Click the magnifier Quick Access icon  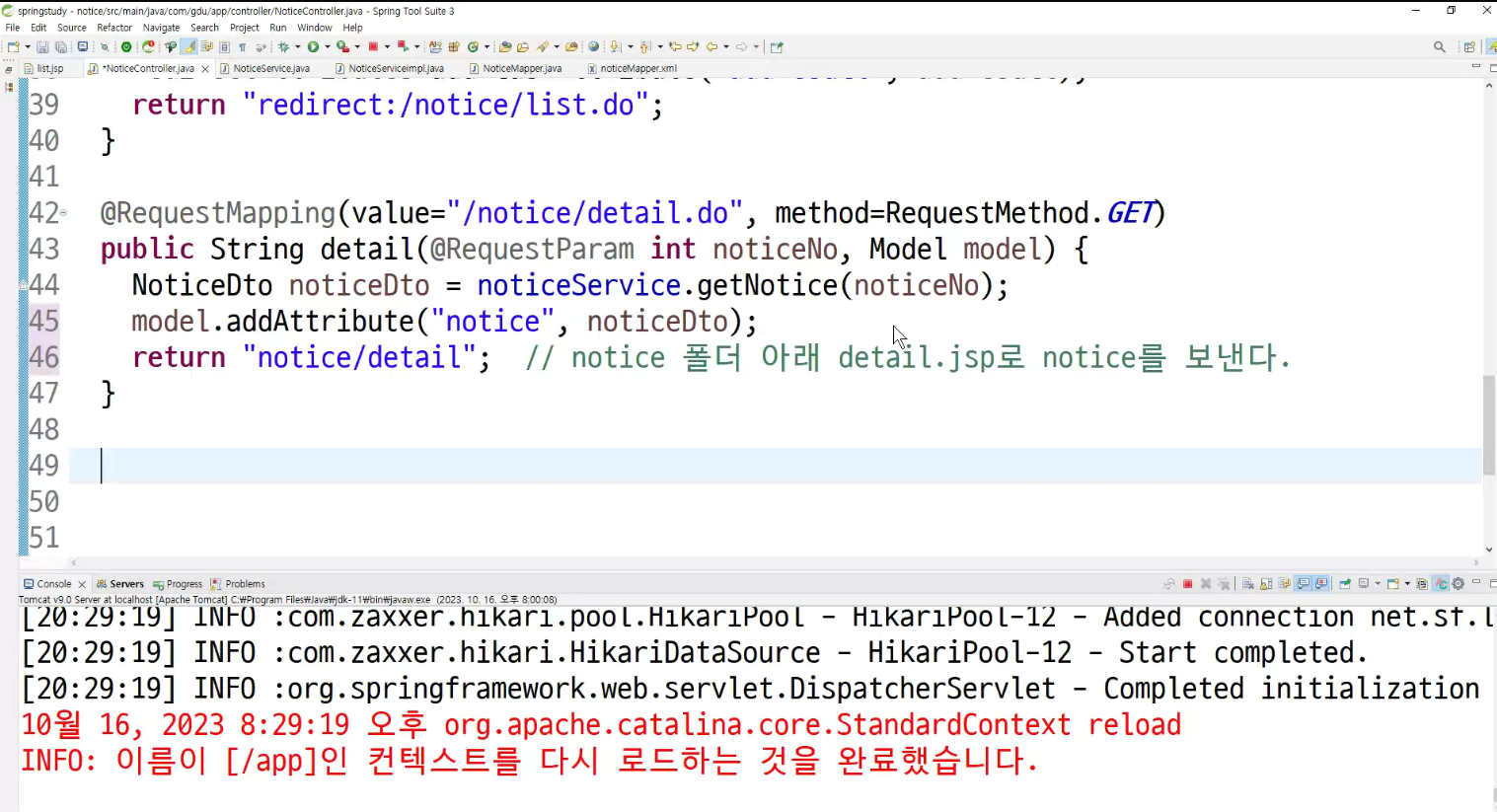1440,46
